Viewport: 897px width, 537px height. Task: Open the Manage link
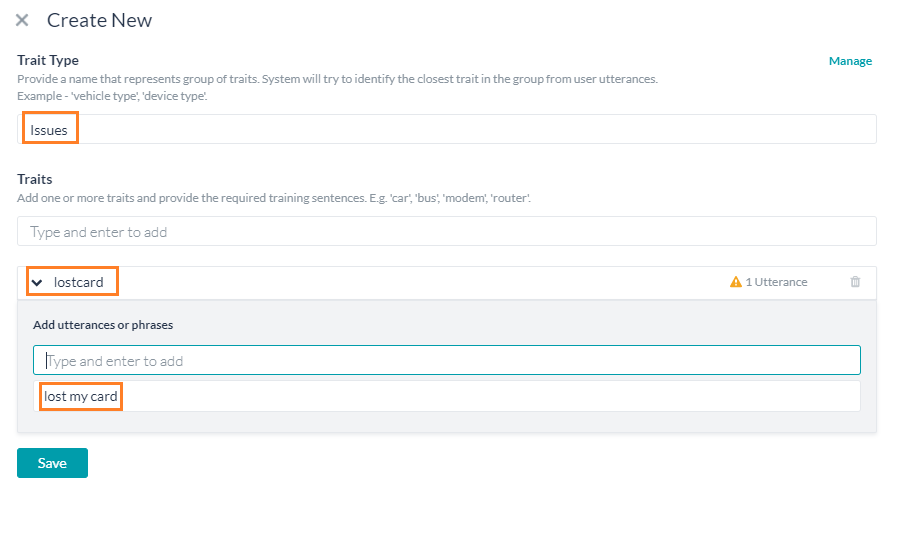point(850,61)
